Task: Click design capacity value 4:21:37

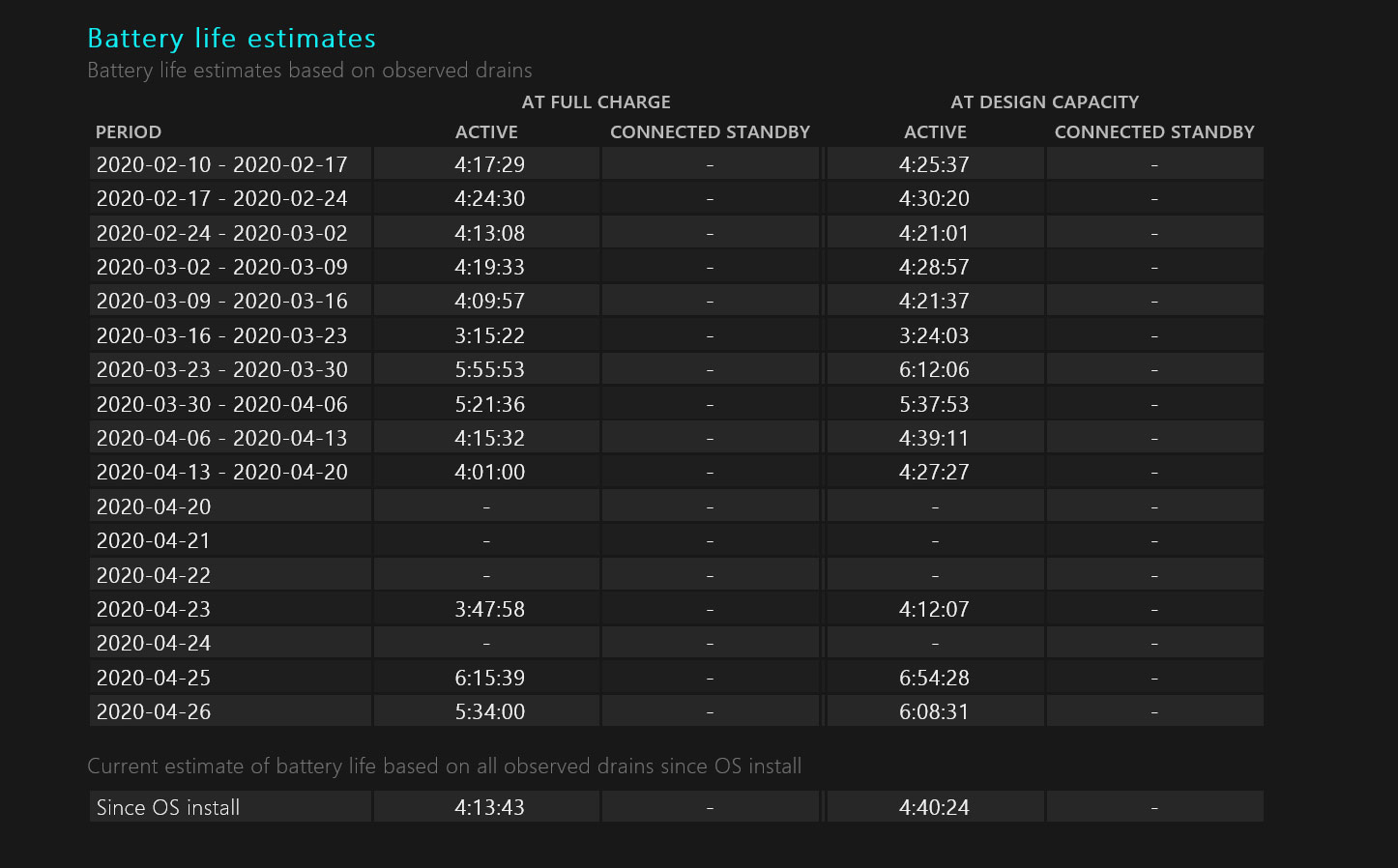Action: 934,301
